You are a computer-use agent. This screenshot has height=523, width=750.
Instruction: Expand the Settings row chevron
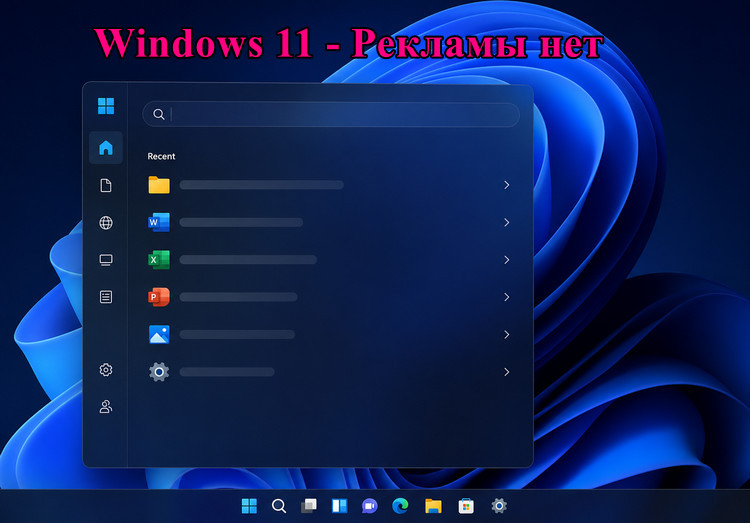point(507,372)
